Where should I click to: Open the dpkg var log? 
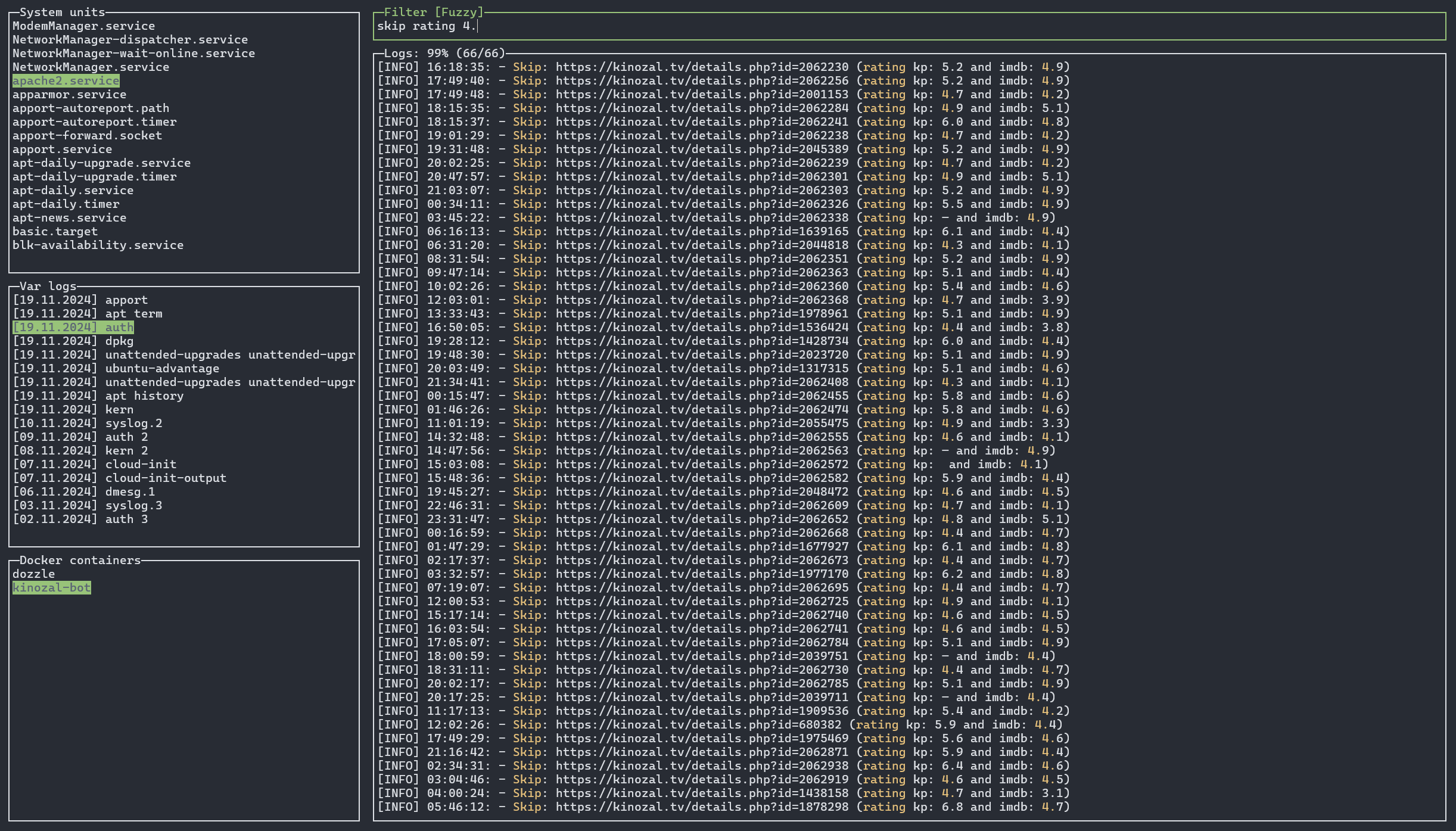(x=73, y=341)
